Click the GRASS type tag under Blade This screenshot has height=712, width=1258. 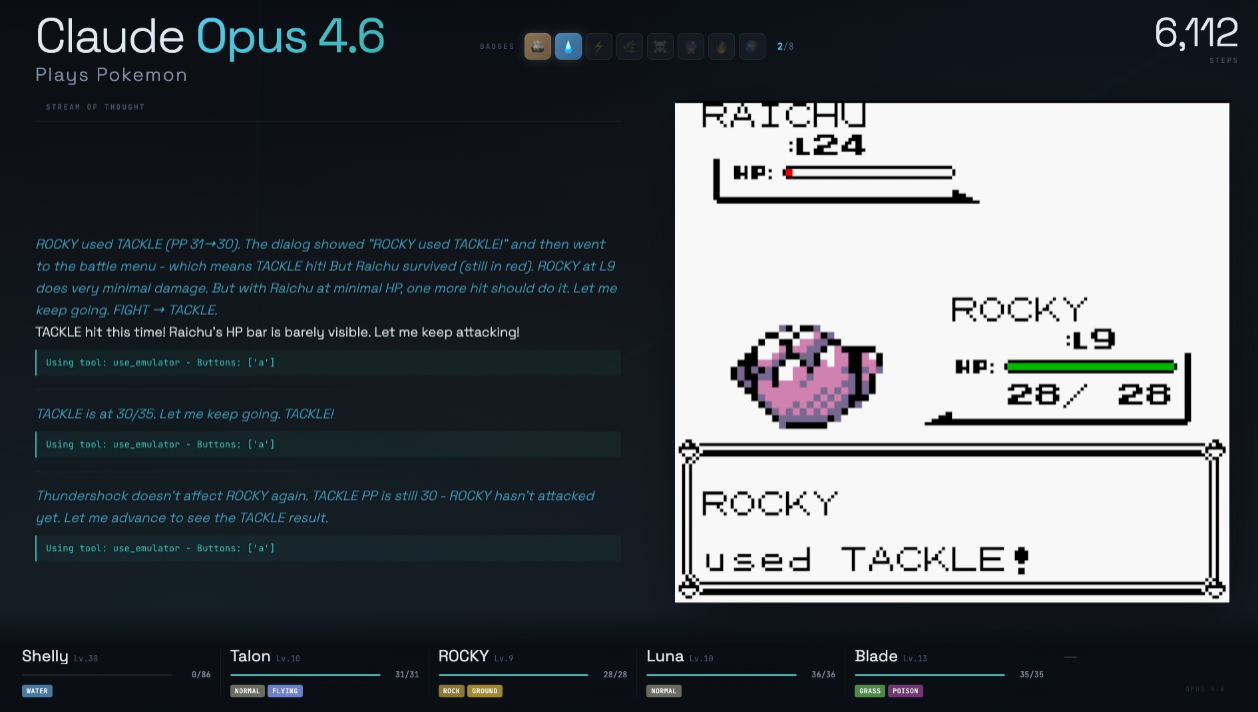click(x=870, y=691)
